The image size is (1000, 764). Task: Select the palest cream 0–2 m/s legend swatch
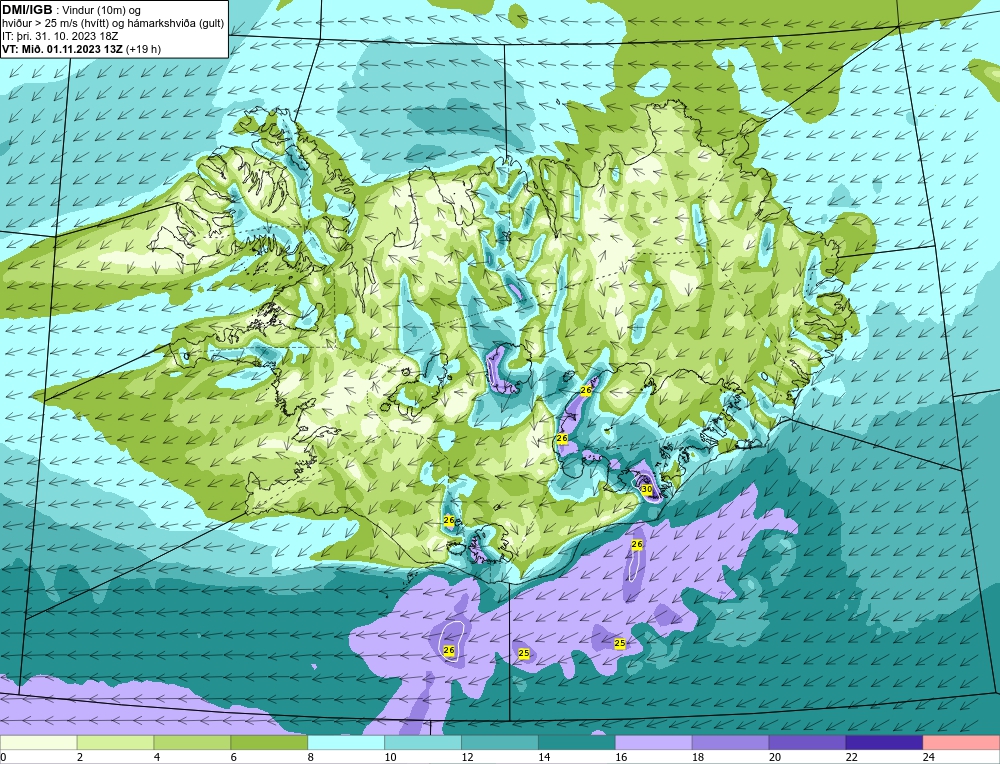pyautogui.click(x=39, y=743)
